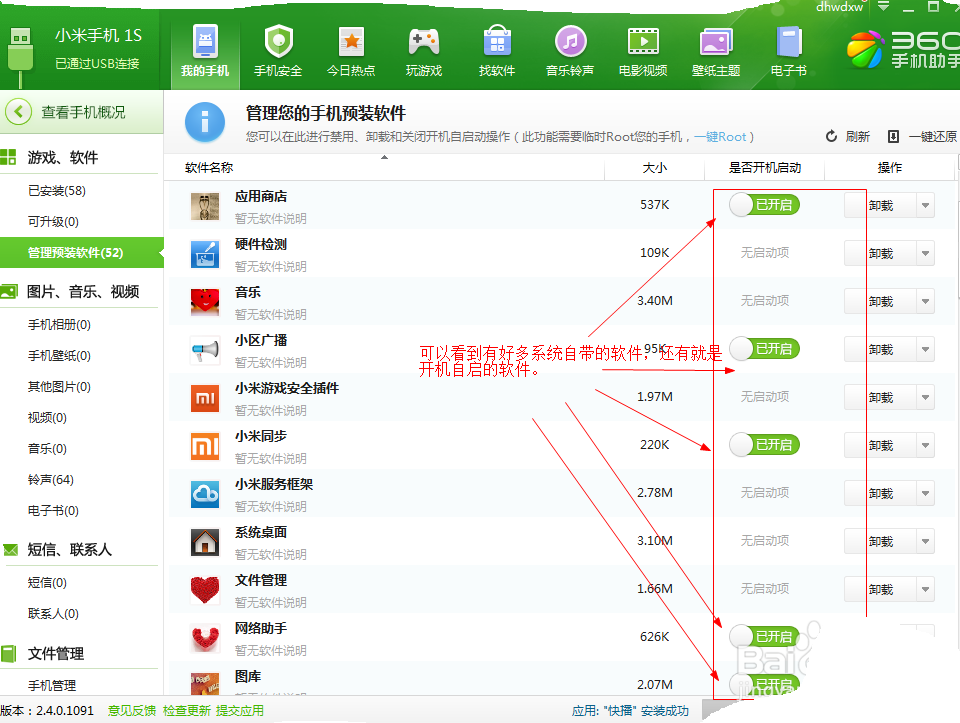Open uninstall dropdown arrow for 小米同步

pos(925,445)
